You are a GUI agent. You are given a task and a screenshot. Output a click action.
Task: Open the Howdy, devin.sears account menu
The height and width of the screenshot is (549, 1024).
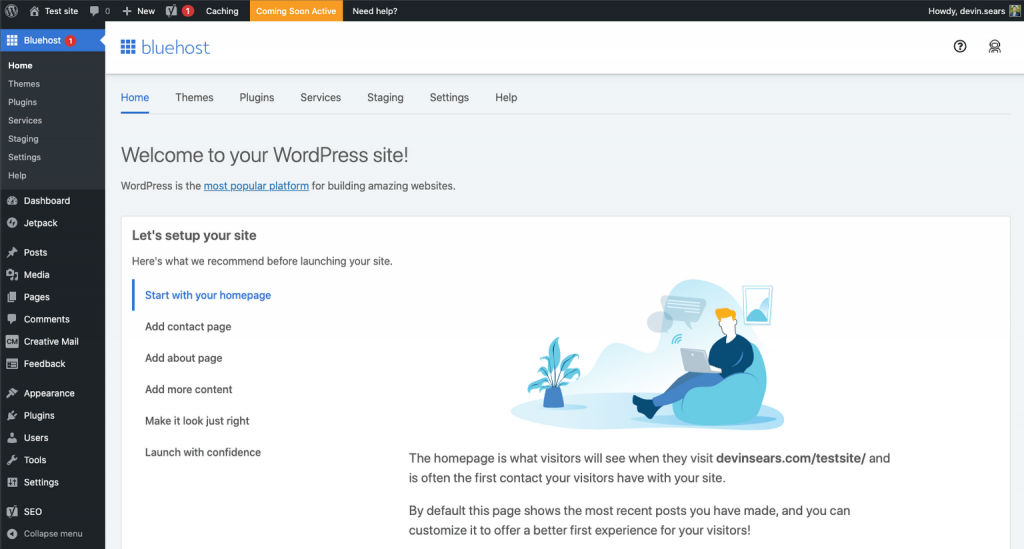973,10
